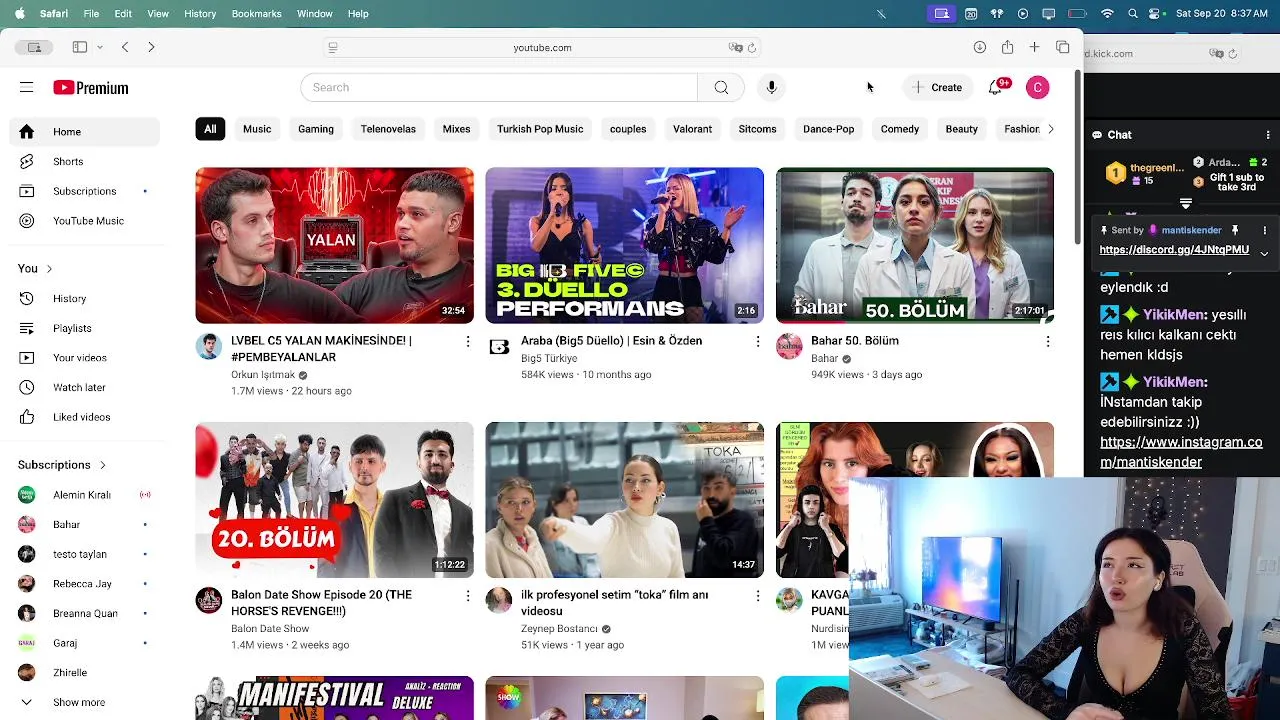Screen dimensions: 1280x720
Task: Open the mantiskender Instagram link in chat
Action: [x=1181, y=452]
